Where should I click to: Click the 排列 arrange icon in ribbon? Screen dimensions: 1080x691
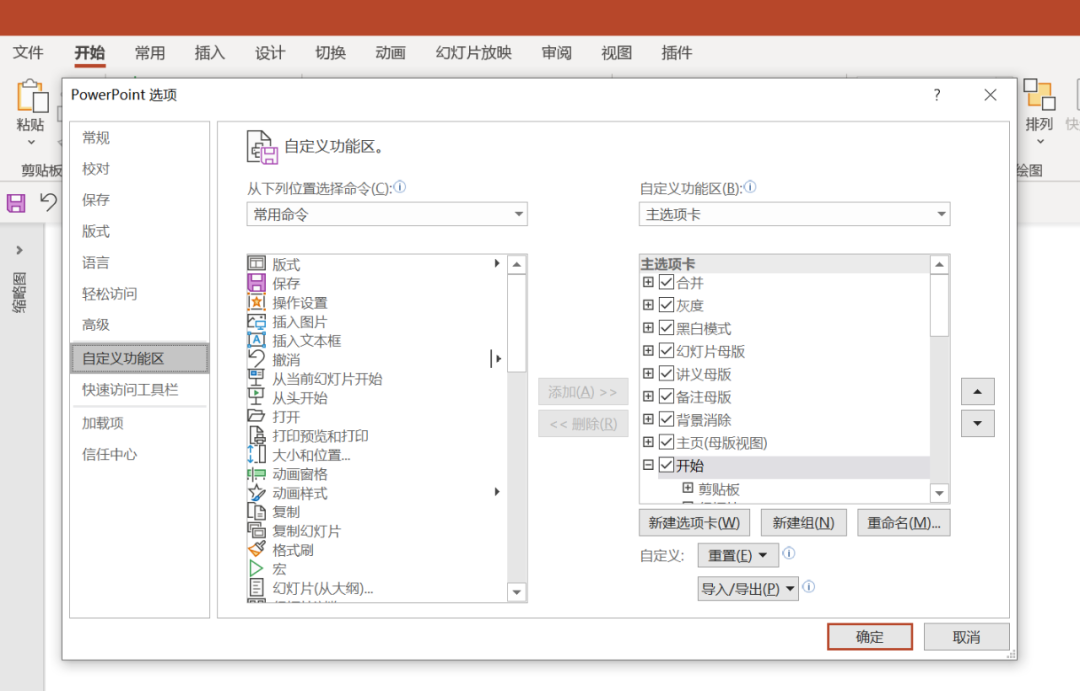click(x=1039, y=95)
